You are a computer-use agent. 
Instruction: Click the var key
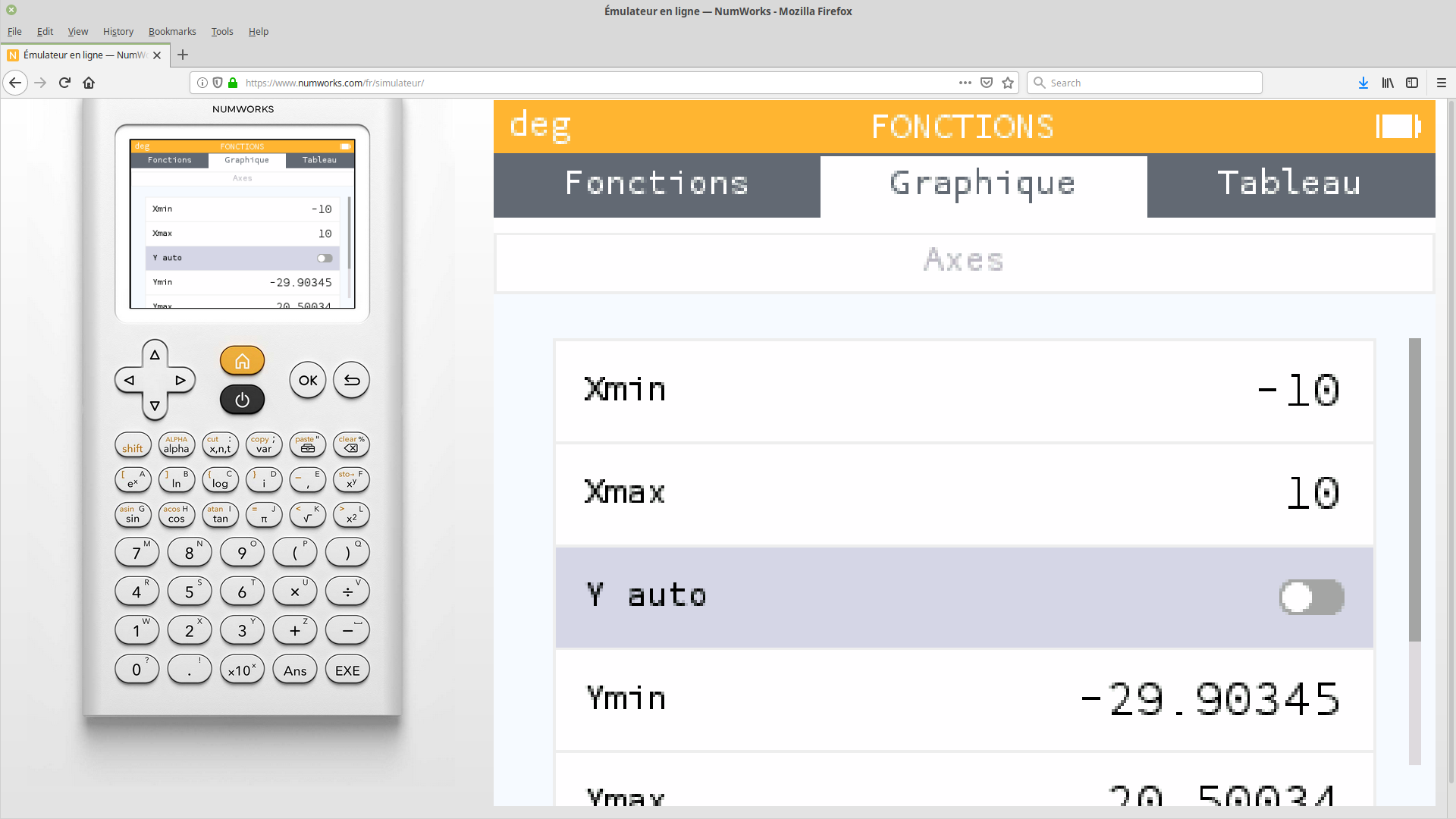tap(264, 444)
